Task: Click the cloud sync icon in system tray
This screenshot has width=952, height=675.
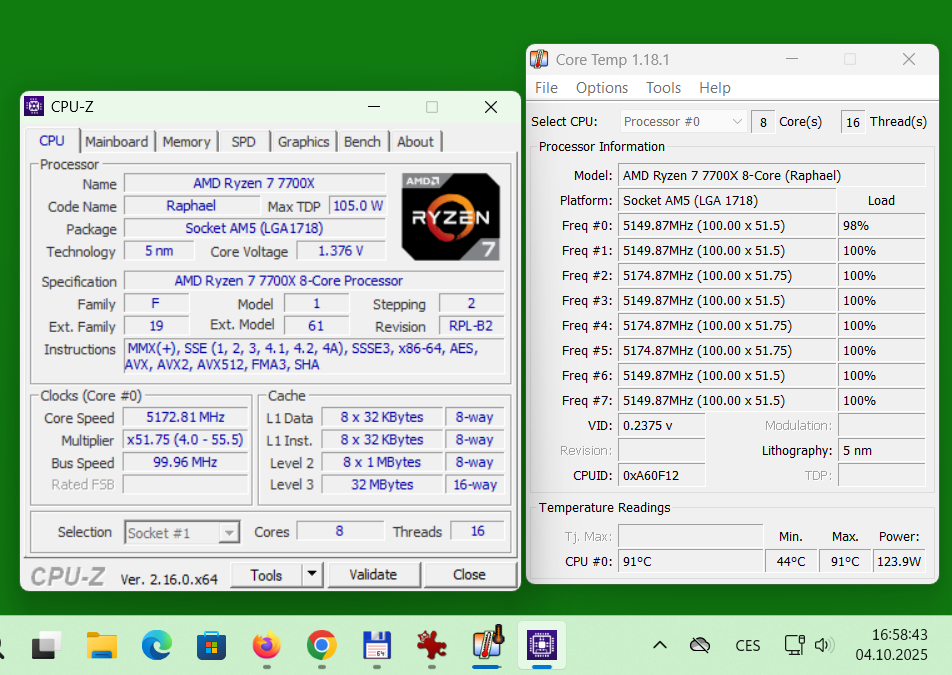Action: pyautogui.click(x=700, y=645)
